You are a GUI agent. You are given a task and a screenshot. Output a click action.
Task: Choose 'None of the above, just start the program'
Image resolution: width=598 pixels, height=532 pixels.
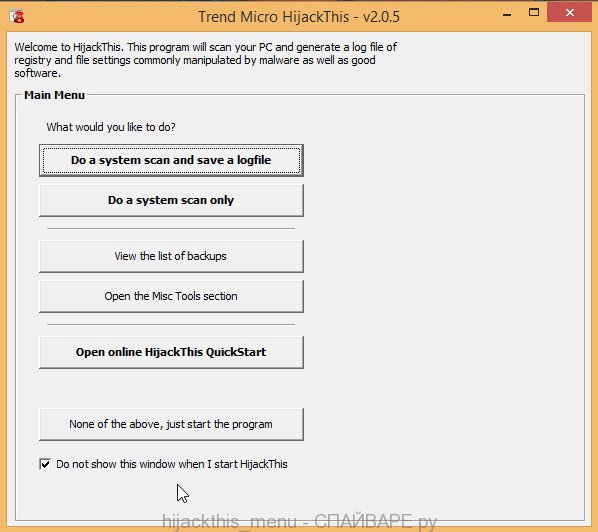(171, 424)
